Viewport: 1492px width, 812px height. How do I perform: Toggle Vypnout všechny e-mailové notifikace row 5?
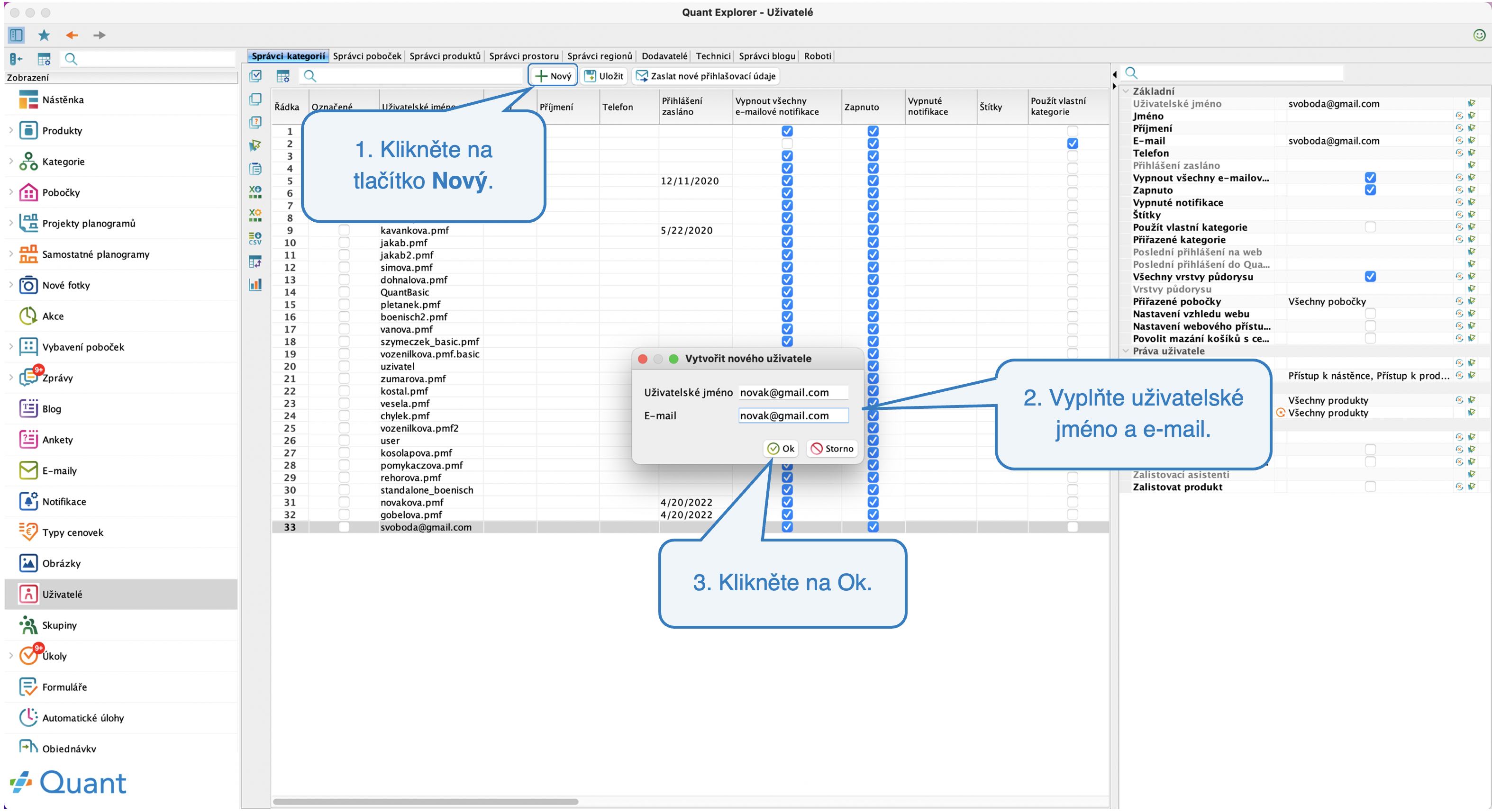[787, 180]
